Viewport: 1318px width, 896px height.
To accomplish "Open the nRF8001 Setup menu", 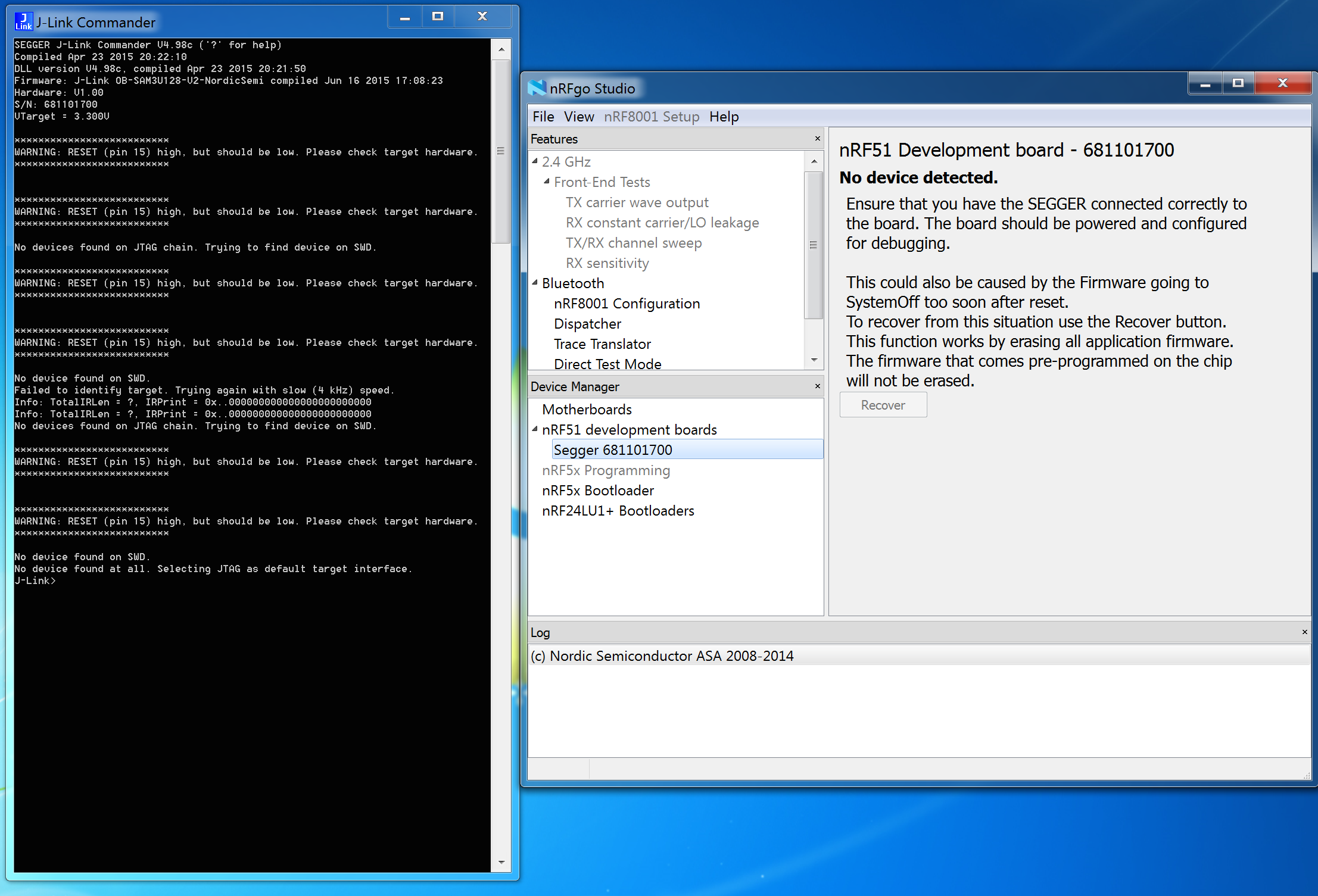I will tap(652, 117).
